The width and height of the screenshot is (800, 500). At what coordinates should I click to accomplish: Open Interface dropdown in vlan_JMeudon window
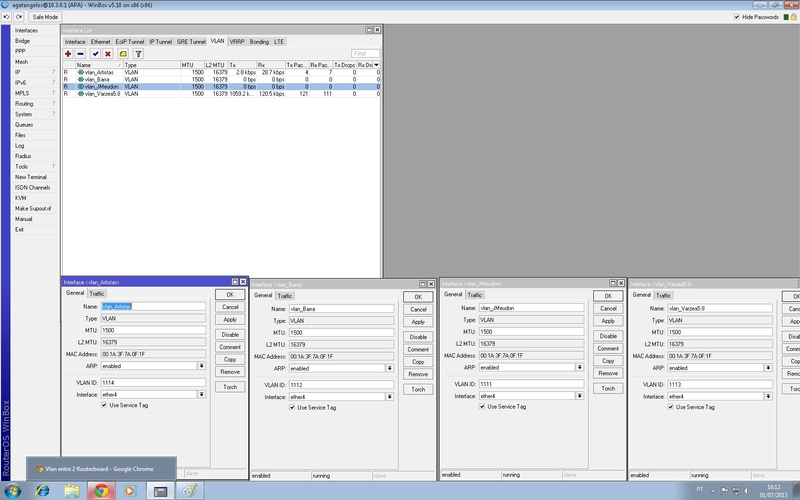pos(580,396)
